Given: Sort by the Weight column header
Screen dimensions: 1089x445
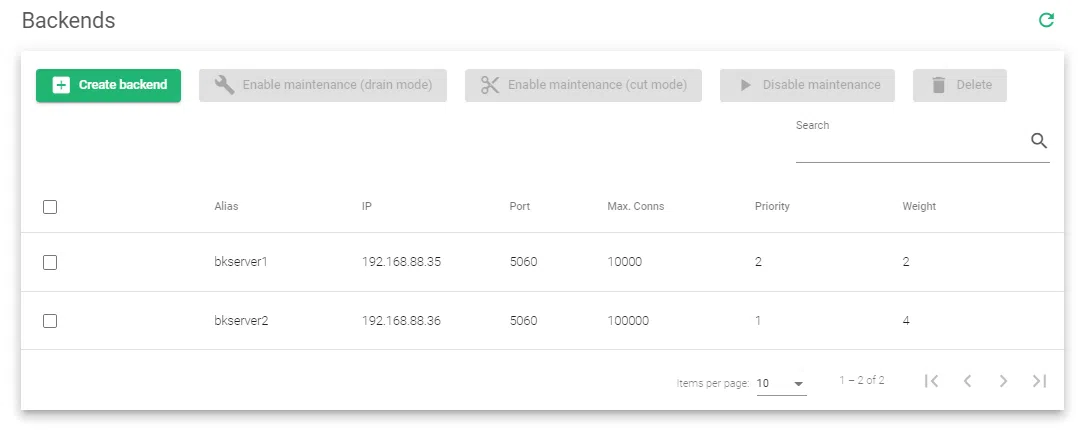Looking at the screenshot, I should (918, 207).
